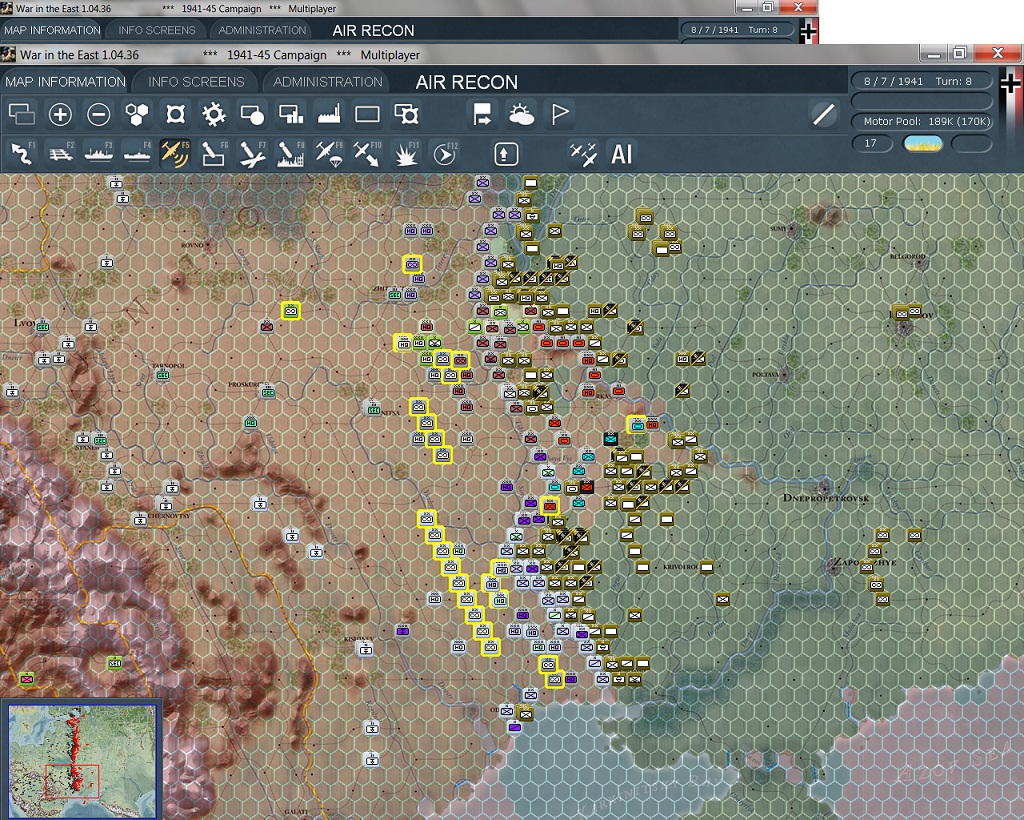Click the Motor Pool 189K readout
This screenshot has width=1024, height=820.
(x=921, y=121)
